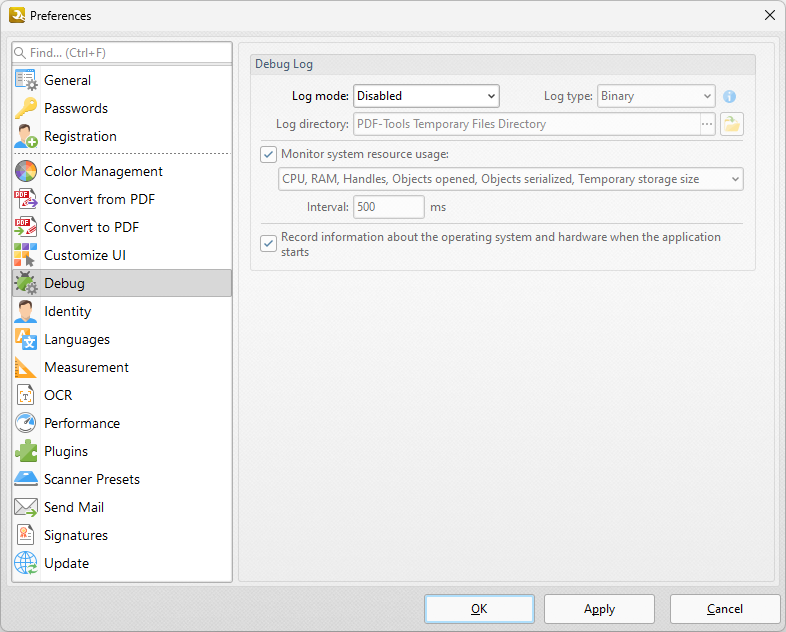Toggle Monitor system resource usage checkbox
Image resolution: width=786 pixels, height=632 pixels.
point(268,154)
